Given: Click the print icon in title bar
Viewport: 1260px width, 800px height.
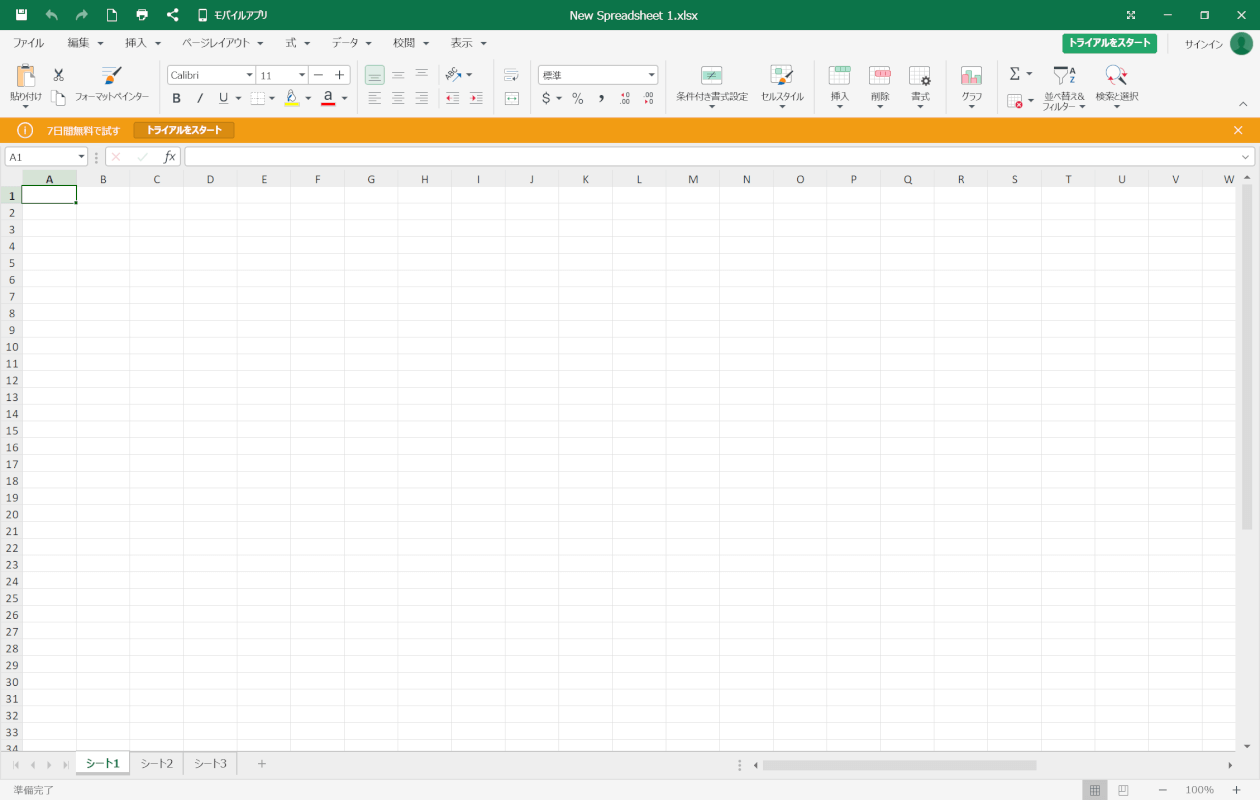Looking at the screenshot, I should (x=142, y=15).
